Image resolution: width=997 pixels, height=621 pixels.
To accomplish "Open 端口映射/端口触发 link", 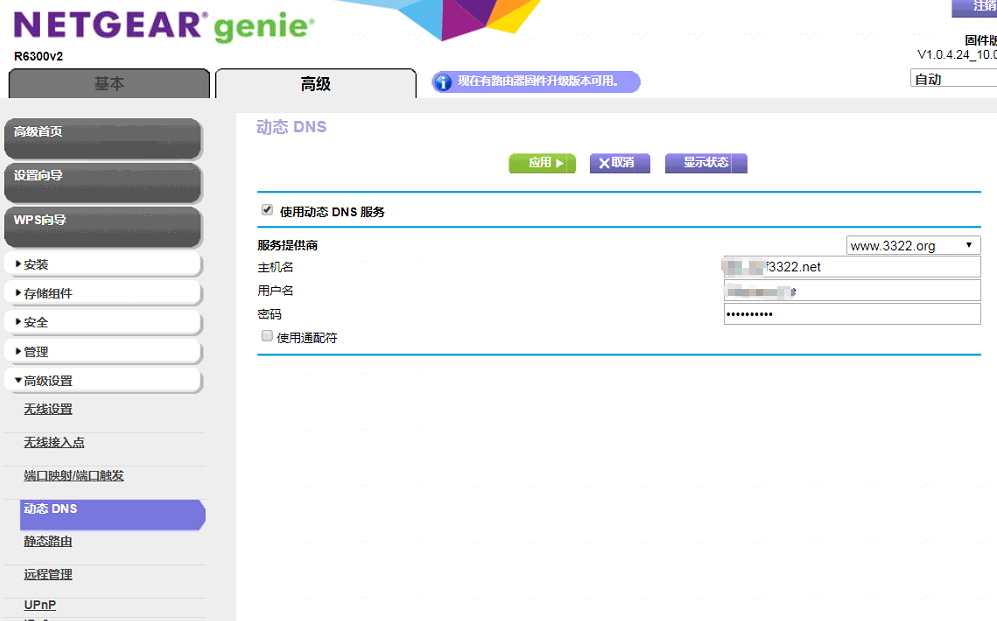I will click(x=74, y=475).
